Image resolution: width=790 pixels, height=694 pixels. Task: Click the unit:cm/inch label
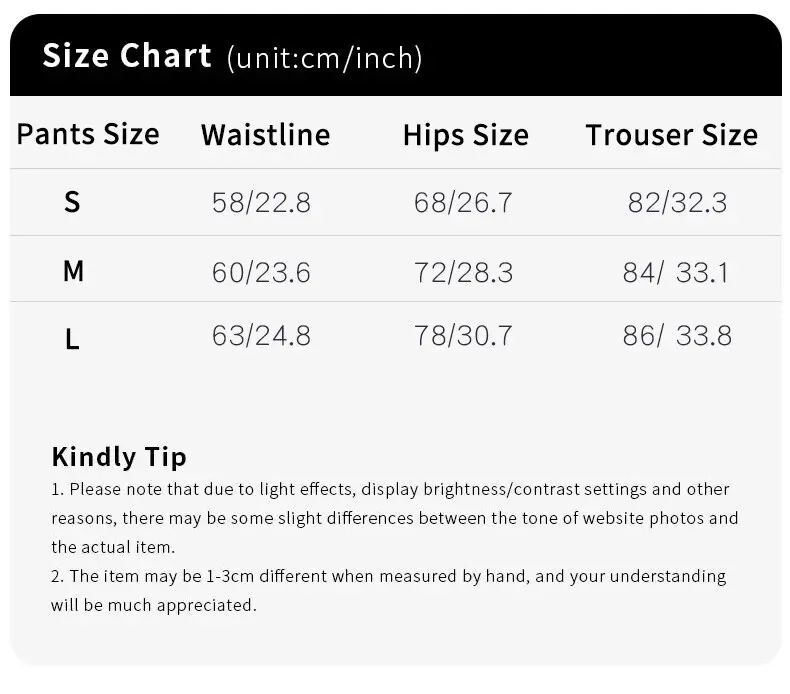[324, 58]
